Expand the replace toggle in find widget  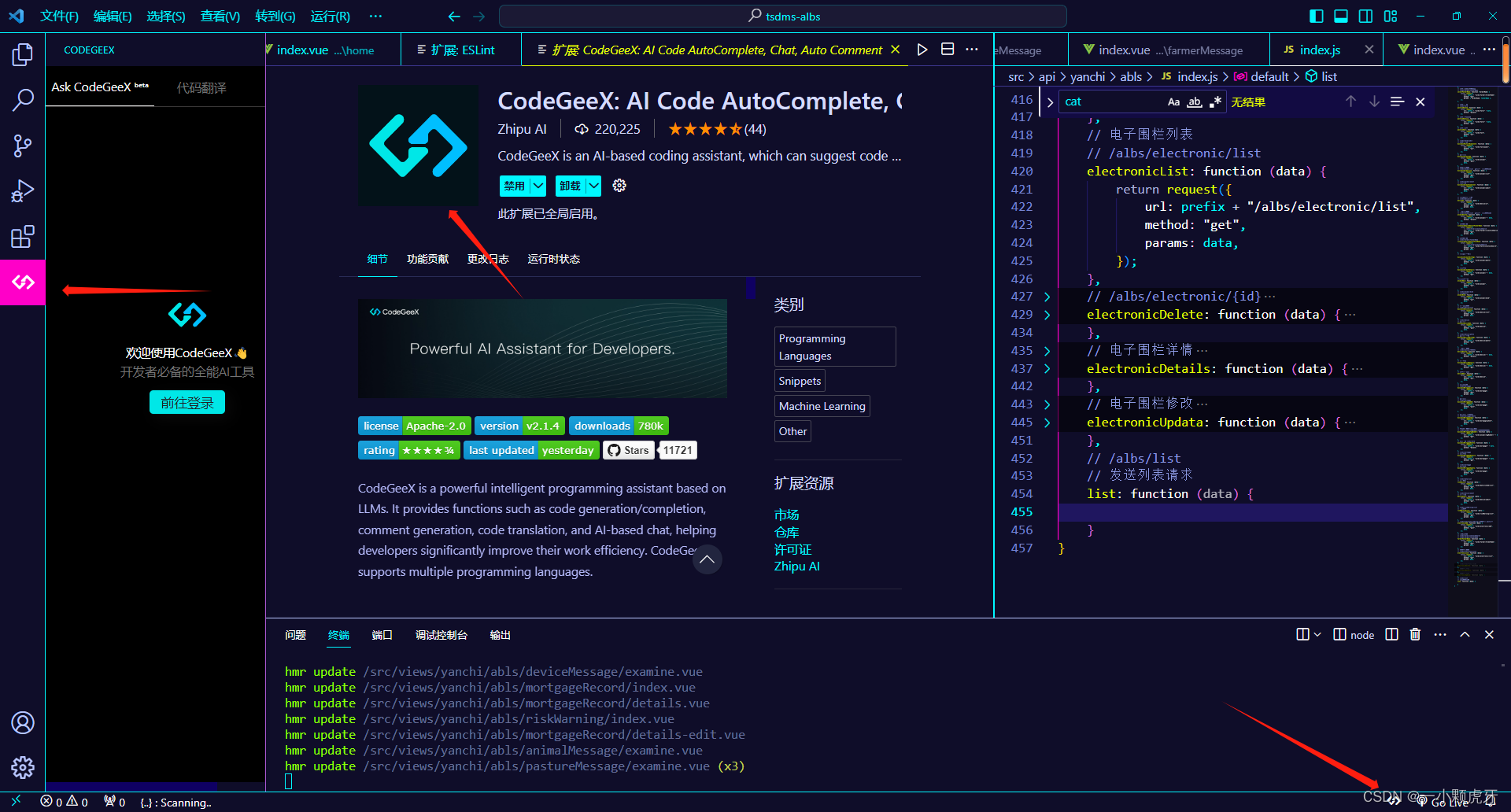(x=1050, y=102)
